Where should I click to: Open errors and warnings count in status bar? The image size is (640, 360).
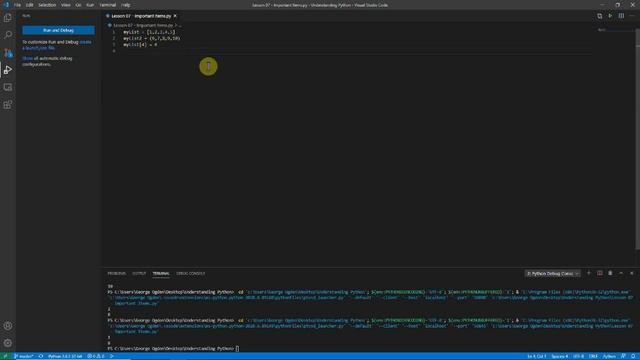click(x=96, y=356)
